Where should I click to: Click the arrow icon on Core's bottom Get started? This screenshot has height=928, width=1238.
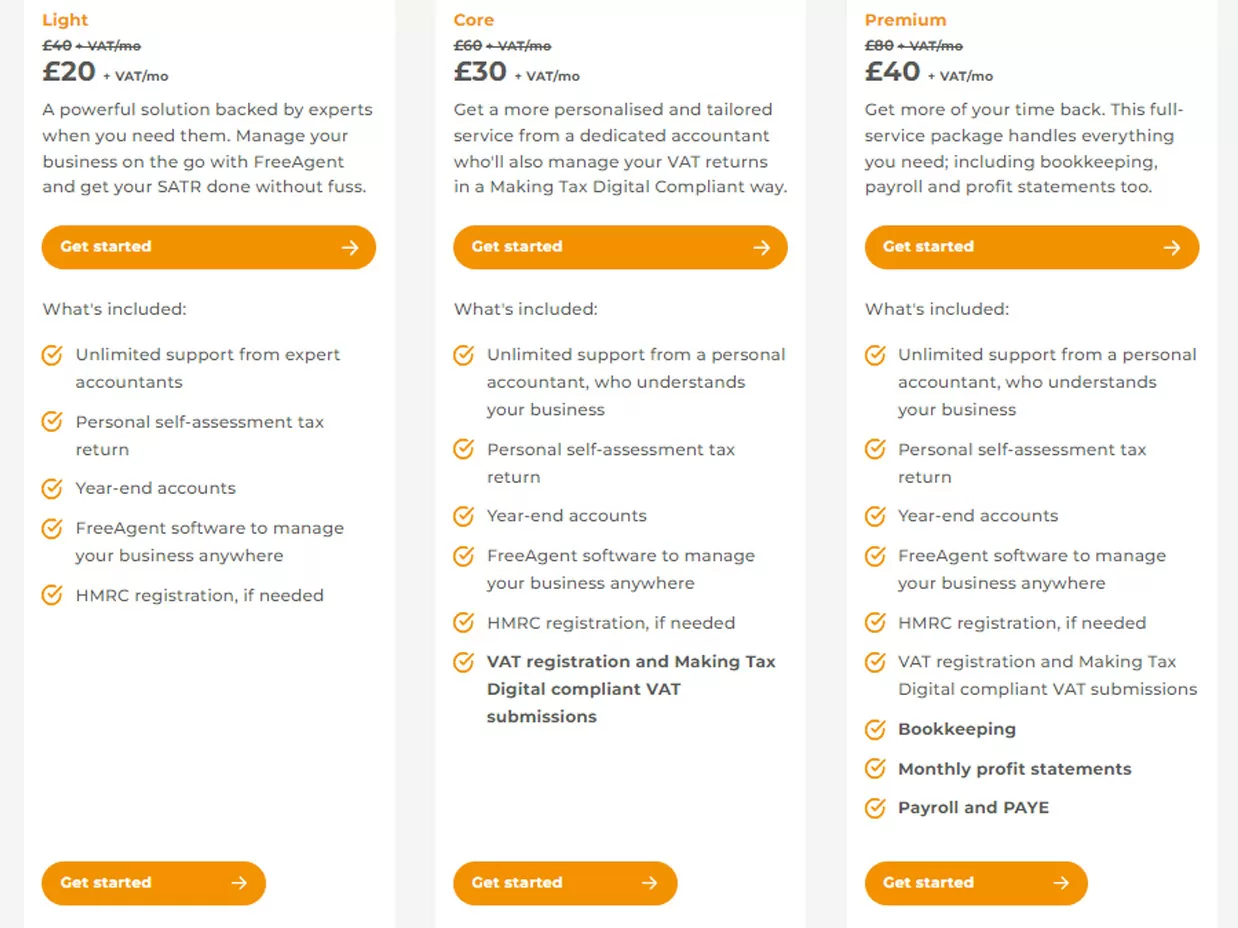[650, 883]
